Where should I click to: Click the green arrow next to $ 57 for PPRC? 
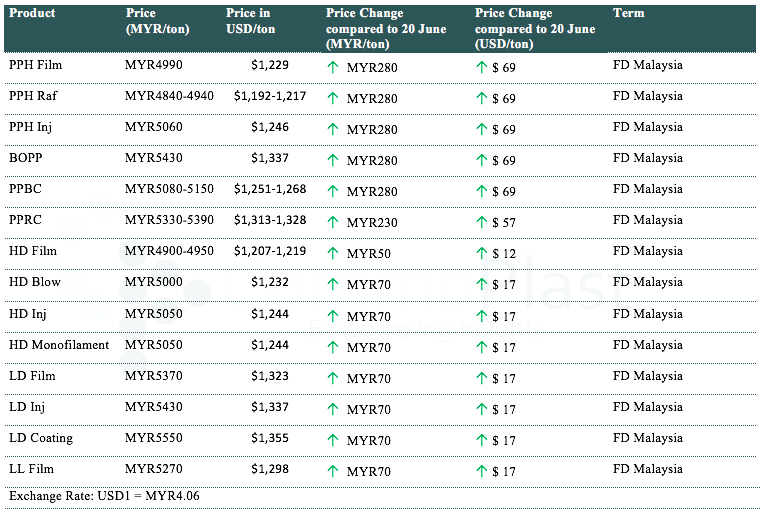coord(481,222)
